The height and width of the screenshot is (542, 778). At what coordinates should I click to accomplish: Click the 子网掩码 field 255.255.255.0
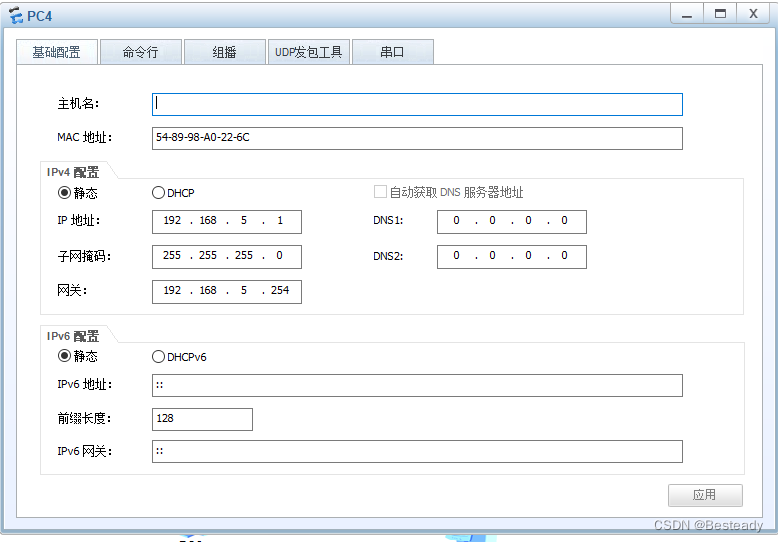click(x=227, y=257)
